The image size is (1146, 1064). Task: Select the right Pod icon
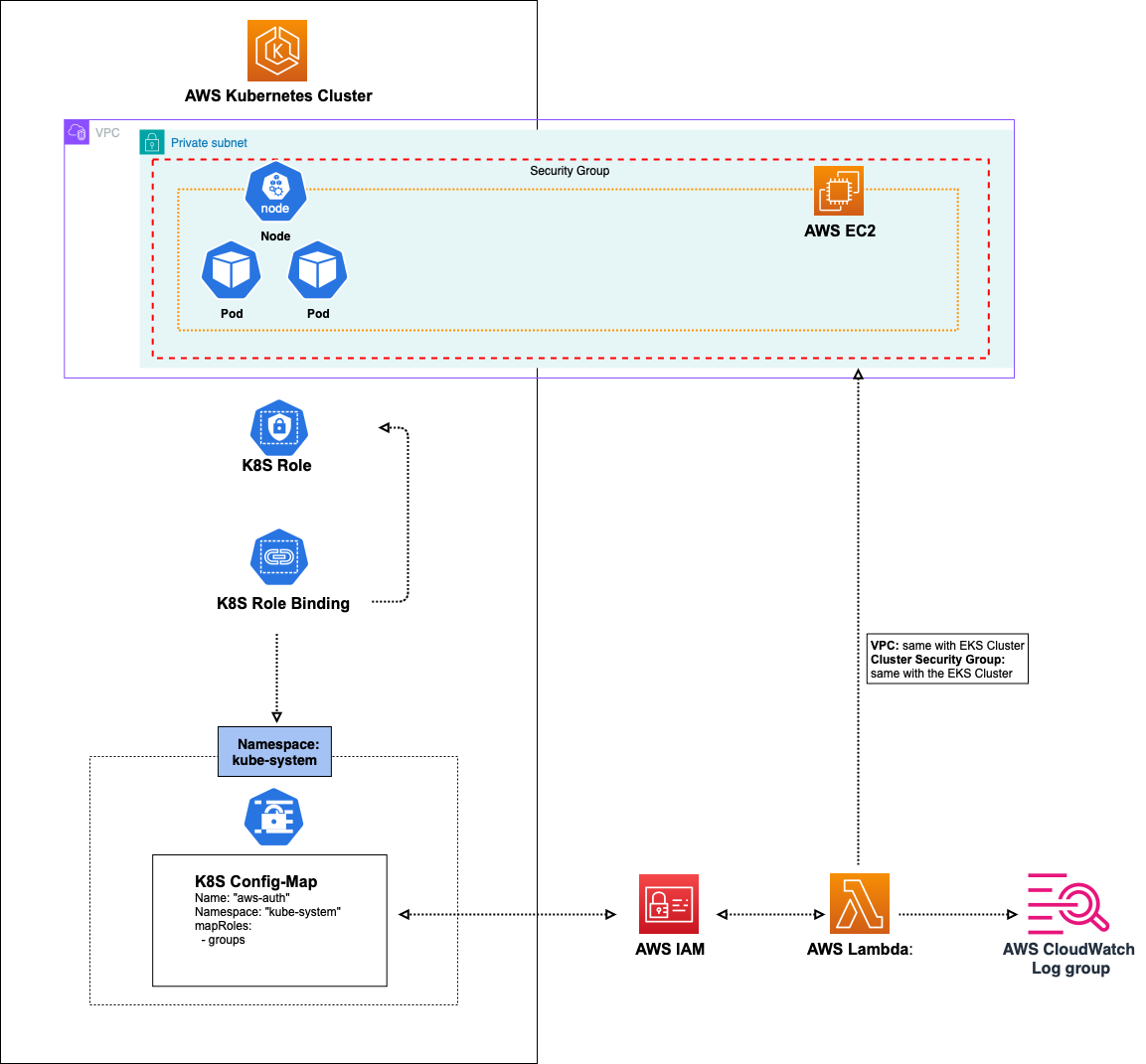[x=317, y=269]
